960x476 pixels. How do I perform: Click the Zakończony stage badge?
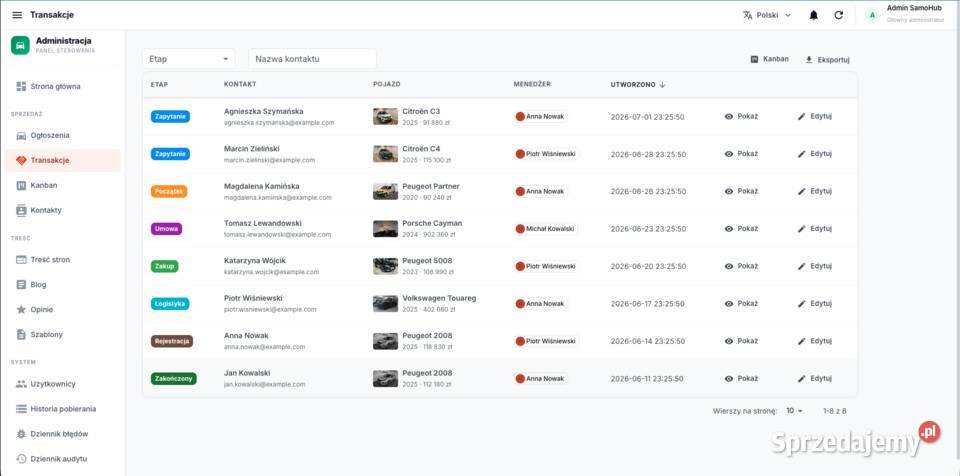point(173,379)
